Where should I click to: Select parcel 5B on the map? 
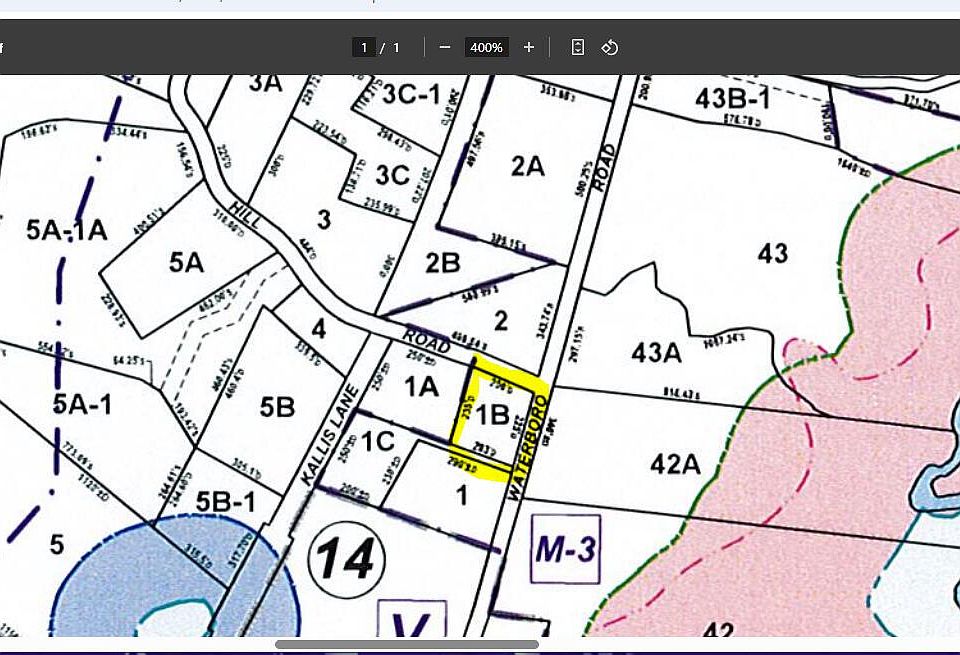[277, 407]
